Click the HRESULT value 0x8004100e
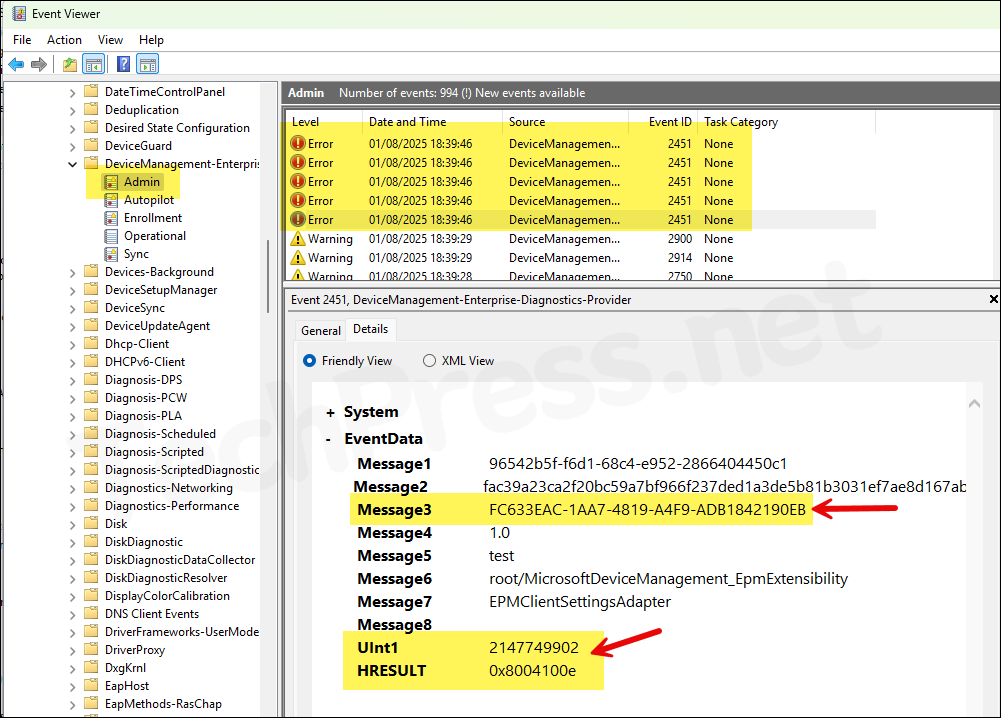Image resolution: width=1001 pixels, height=718 pixels. 532,671
